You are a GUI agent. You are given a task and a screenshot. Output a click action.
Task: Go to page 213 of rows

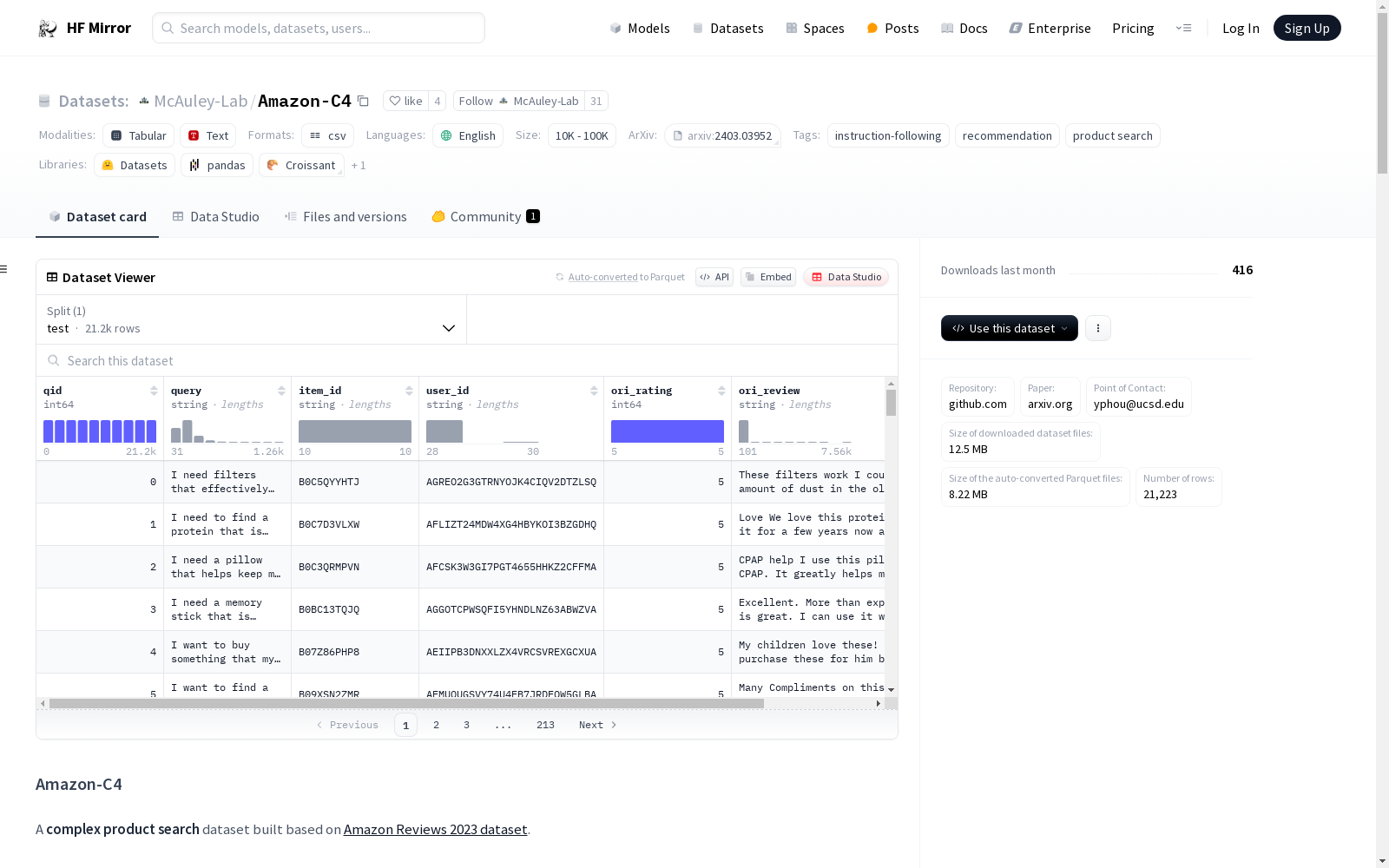(545, 725)
